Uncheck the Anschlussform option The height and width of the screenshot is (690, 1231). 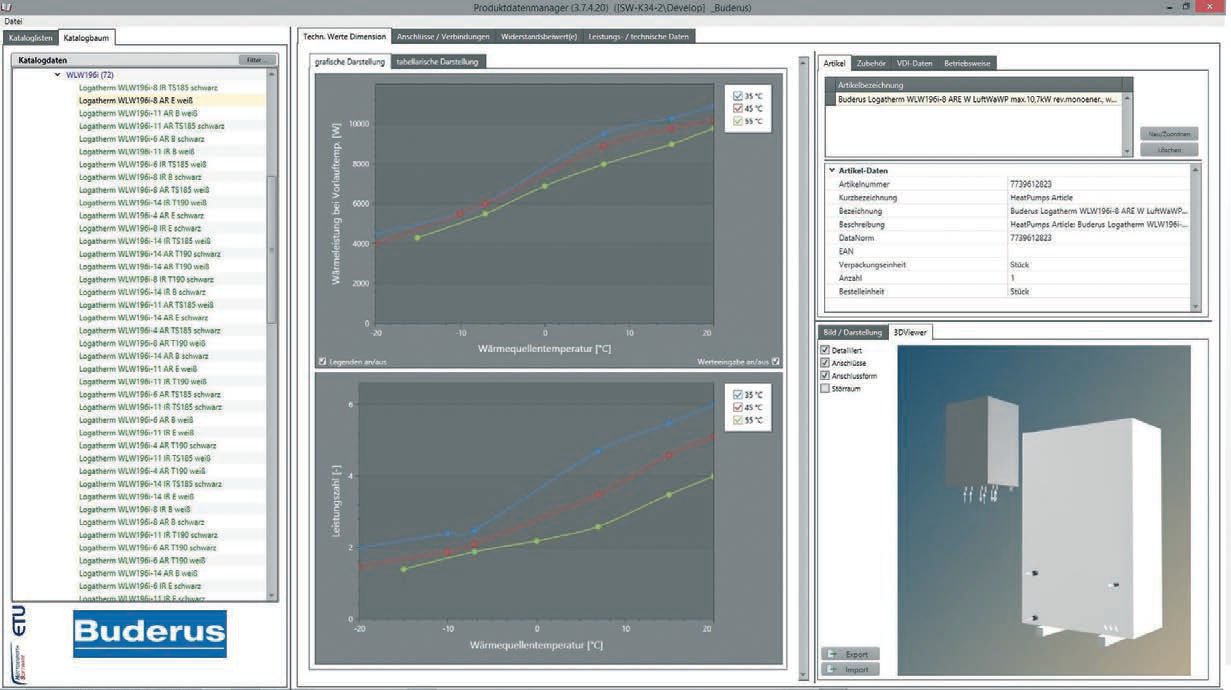coord(825,376)
